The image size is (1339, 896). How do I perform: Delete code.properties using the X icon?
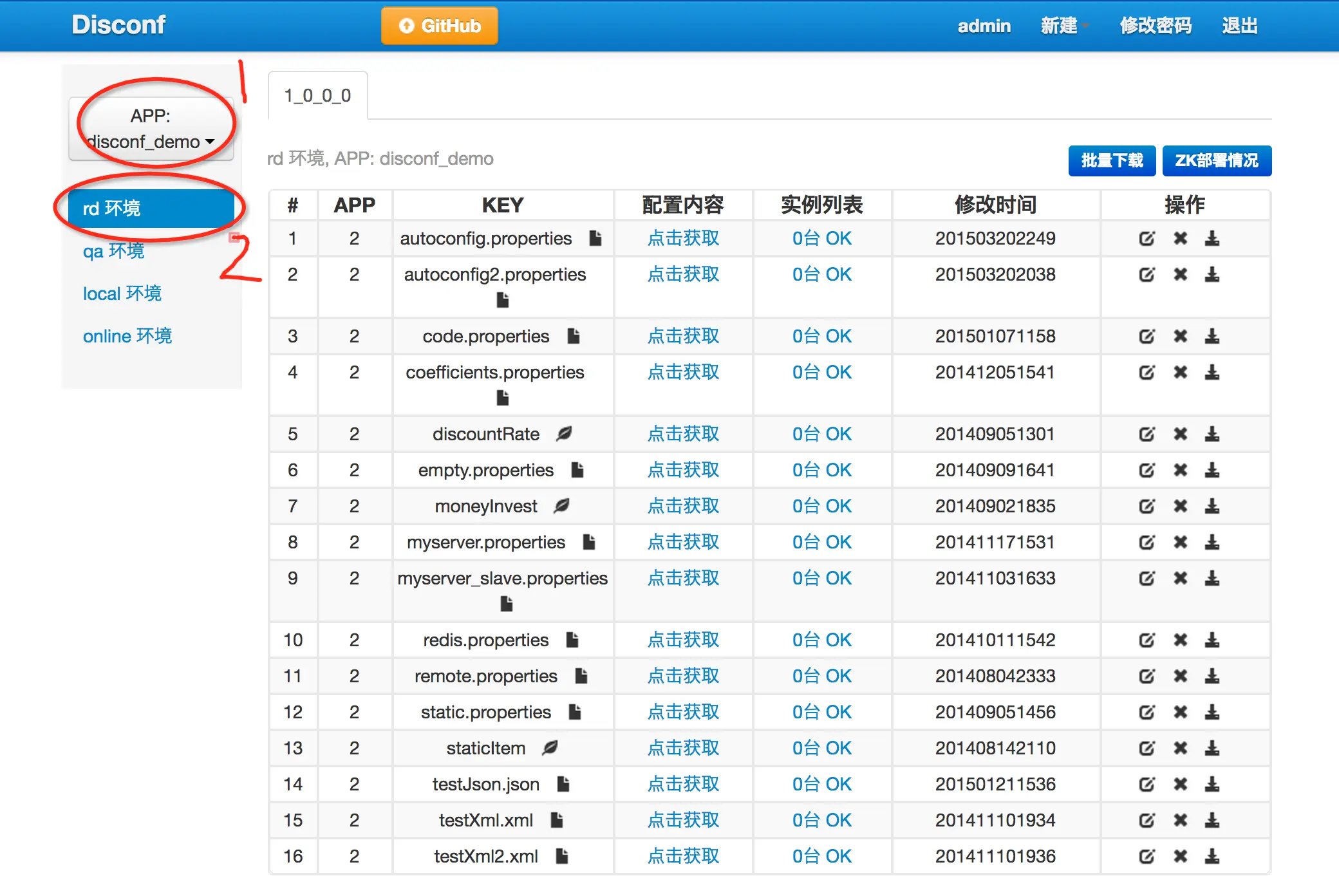coord(1180,337)
